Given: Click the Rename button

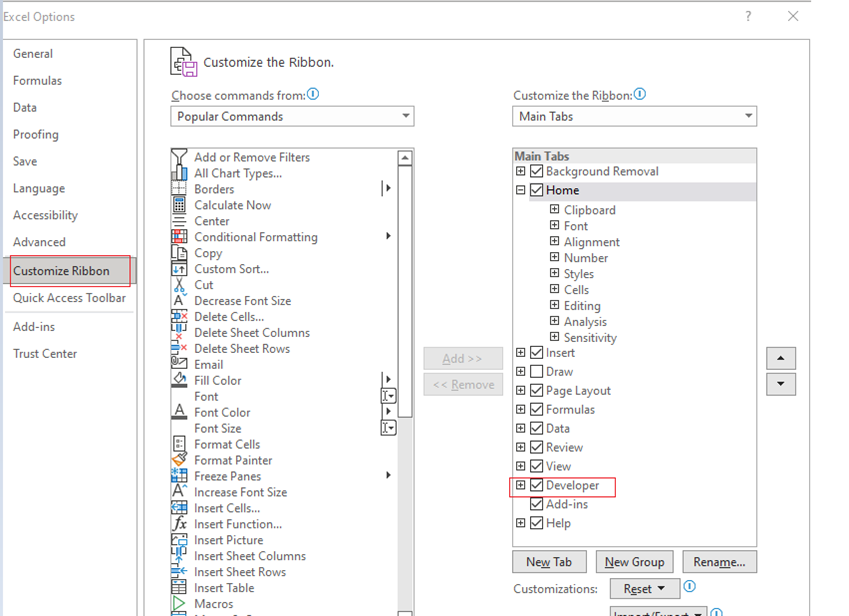Looking at the screenshot, I should click(x=719, y=561).
